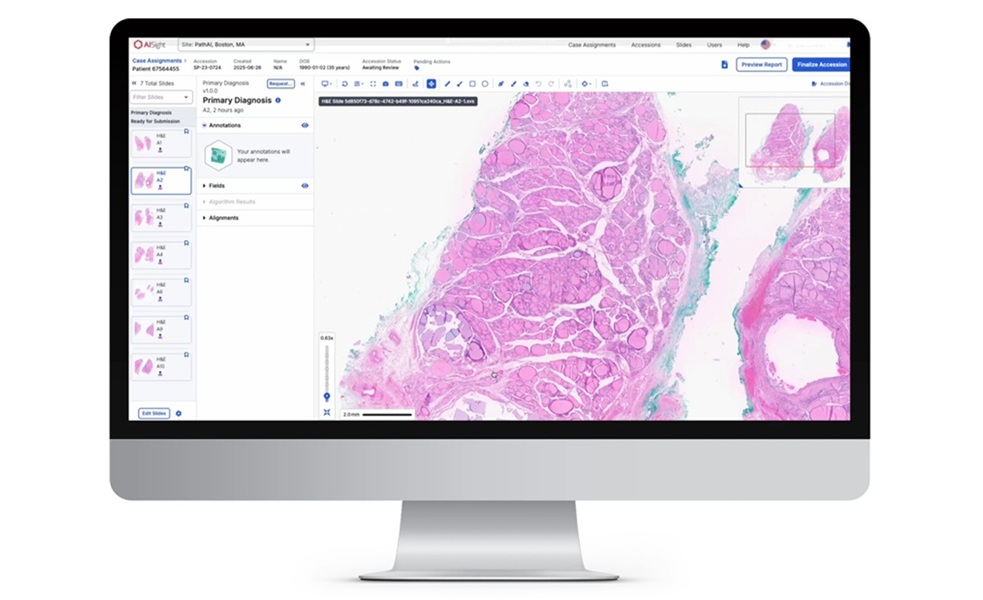Viewport: 983px width, 600px height.
Task: Click the rotate view toolbar icon
Action: pos(344,83)
